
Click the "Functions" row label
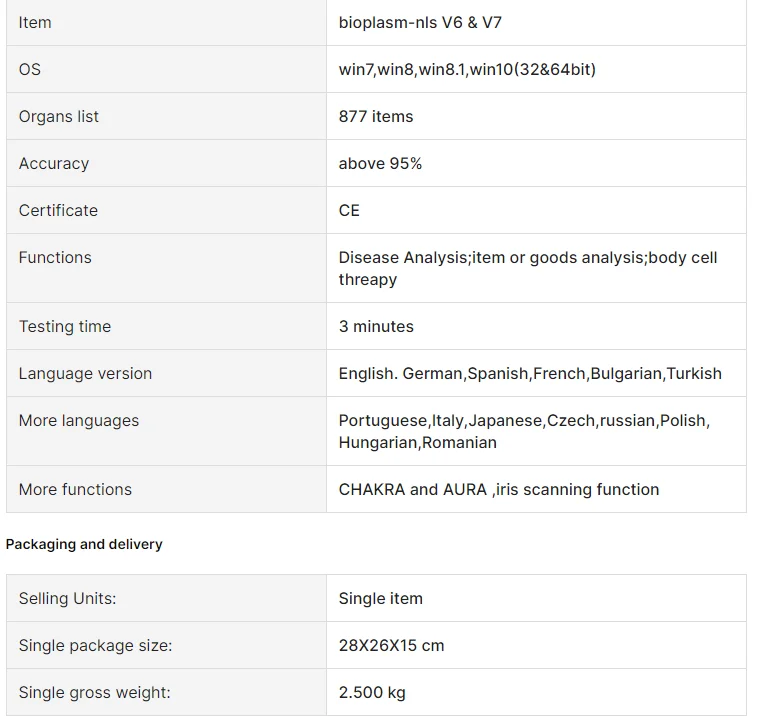[x=55, y=257]
